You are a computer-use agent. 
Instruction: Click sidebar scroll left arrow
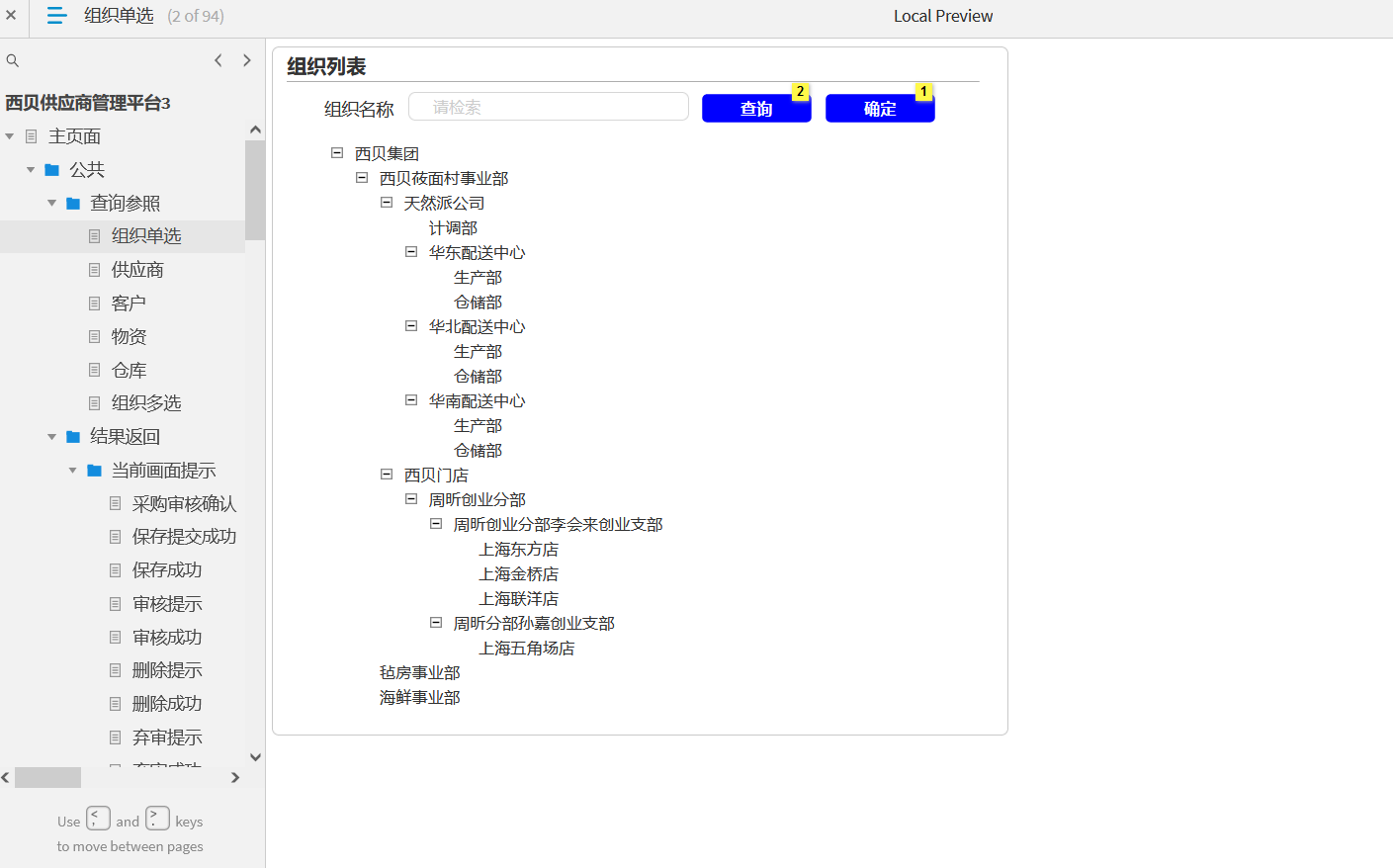[6, 778]
